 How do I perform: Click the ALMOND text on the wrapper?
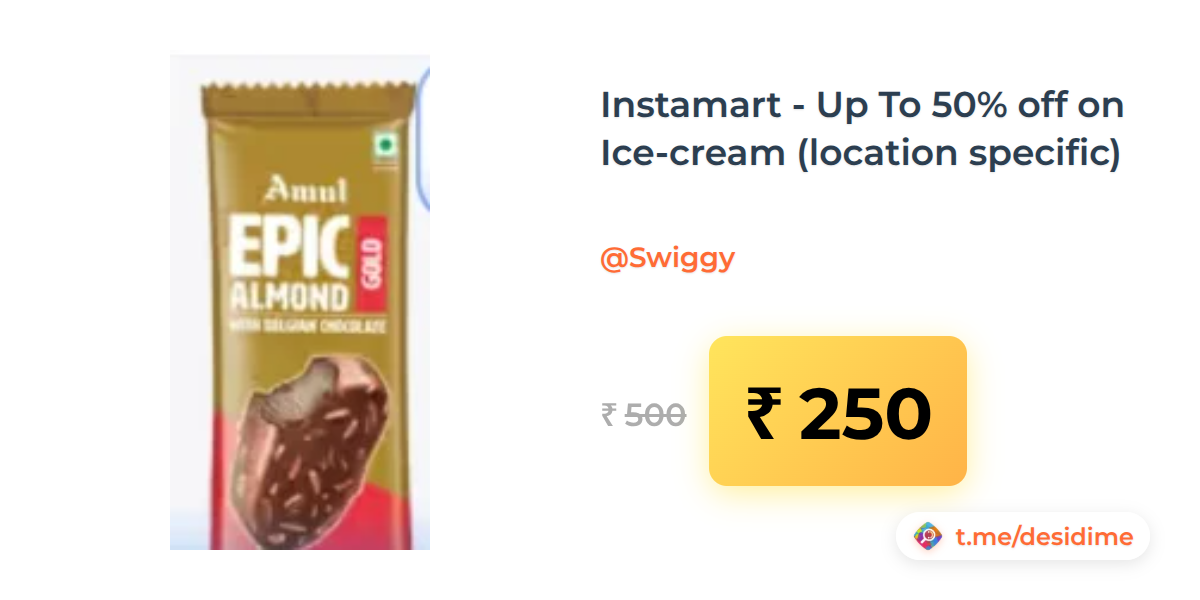click(x=290, y=296)
